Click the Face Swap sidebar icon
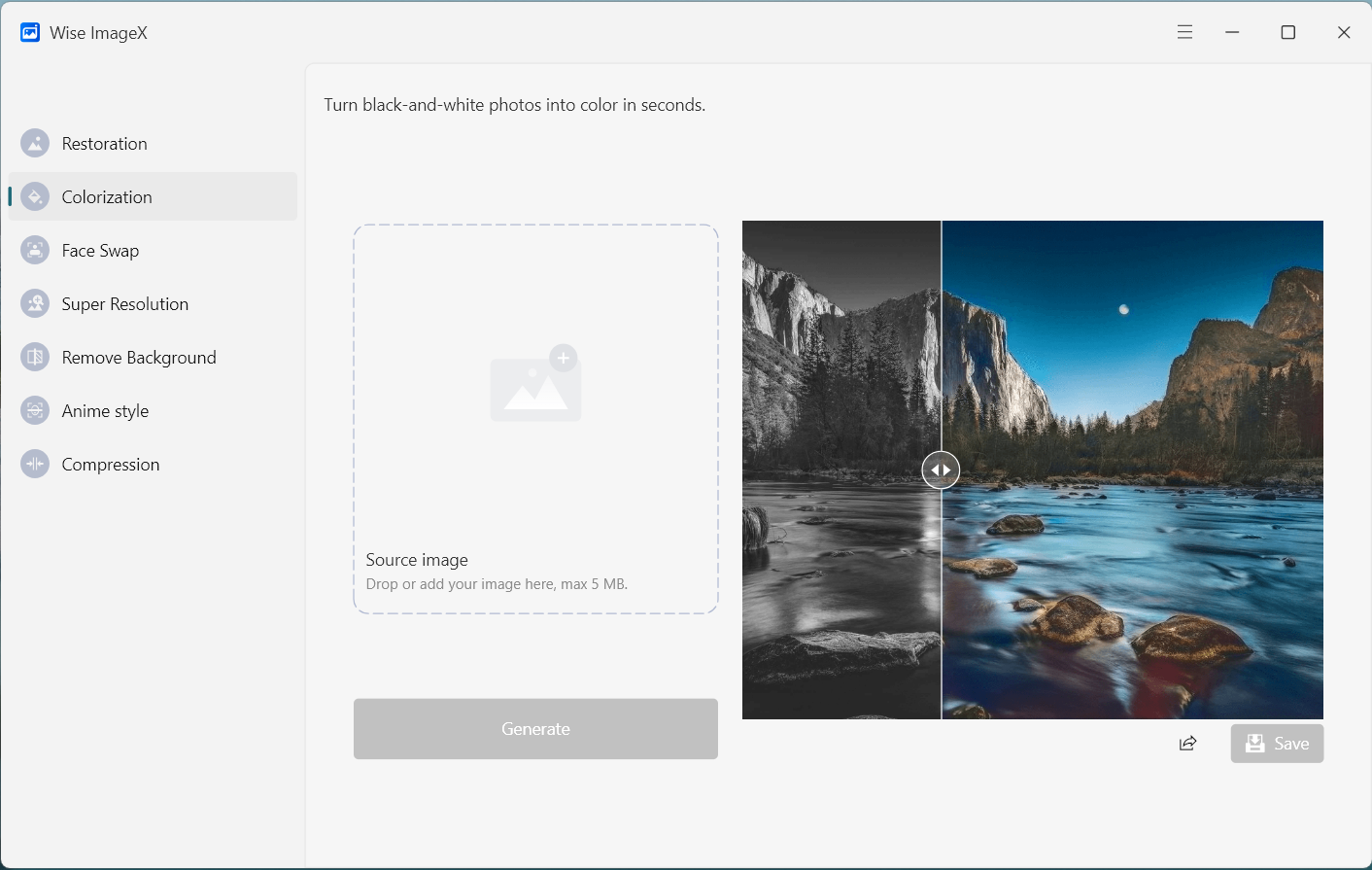Viewport: 1372px width, 870px height. tap(35, 251)
